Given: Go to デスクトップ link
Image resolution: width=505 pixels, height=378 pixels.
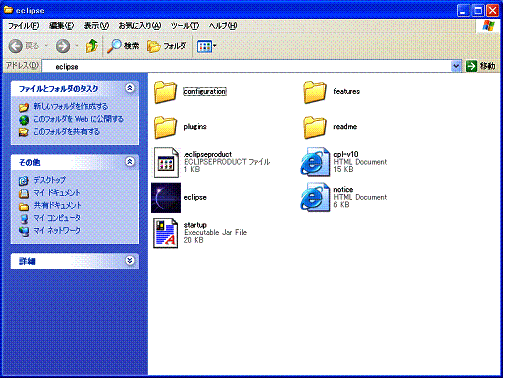Looking at the screenshot, I should click(49, 180).
